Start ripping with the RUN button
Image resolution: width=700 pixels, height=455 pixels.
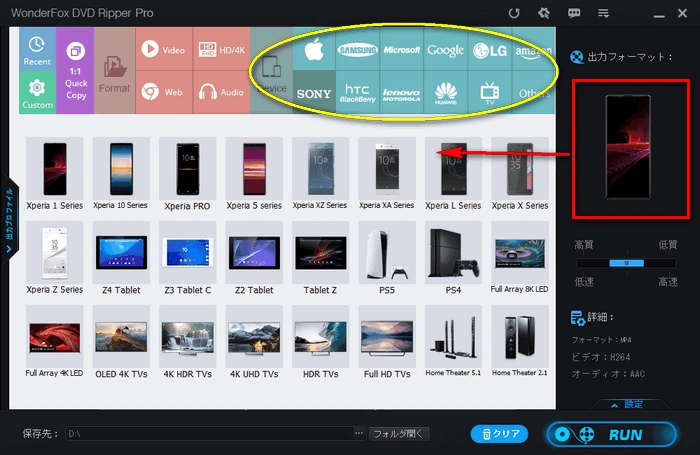tap(612, 434)
